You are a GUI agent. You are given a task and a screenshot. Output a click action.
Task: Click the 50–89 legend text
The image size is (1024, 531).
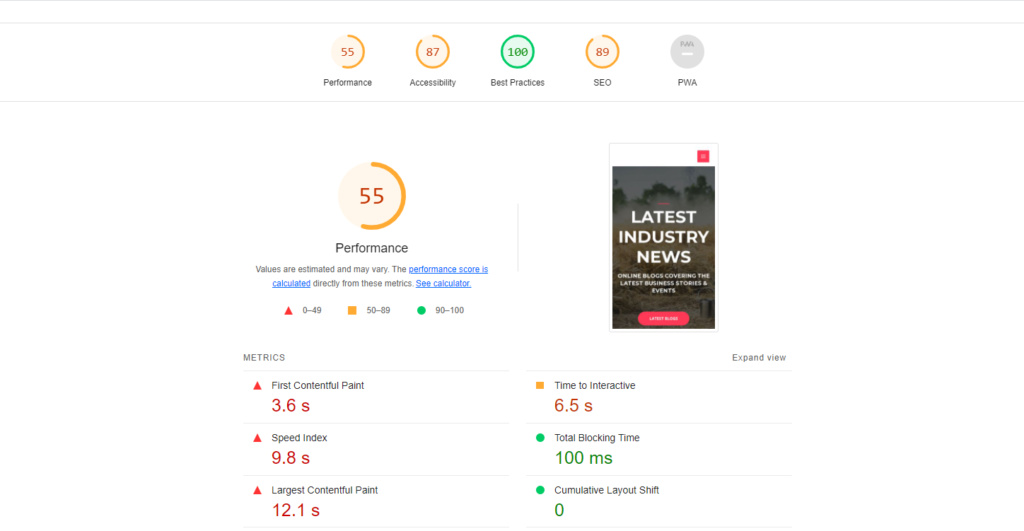378,310
